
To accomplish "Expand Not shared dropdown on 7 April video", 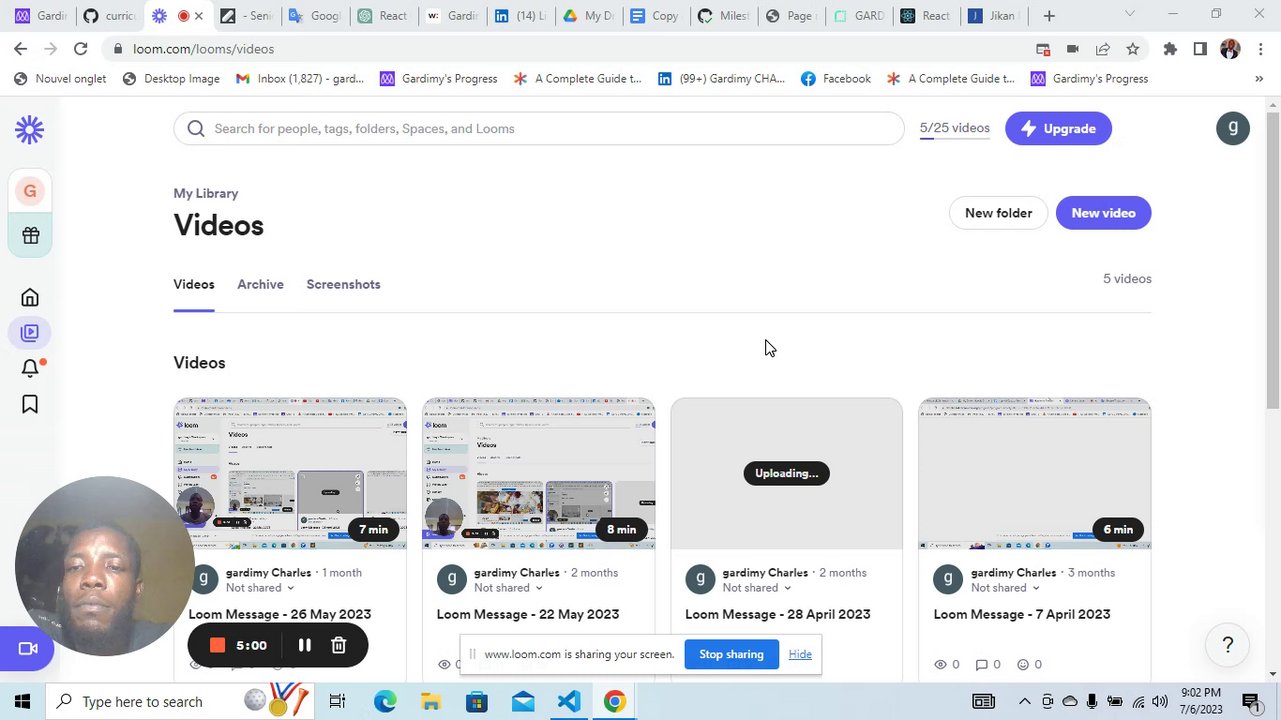I will coord(1005,588).
